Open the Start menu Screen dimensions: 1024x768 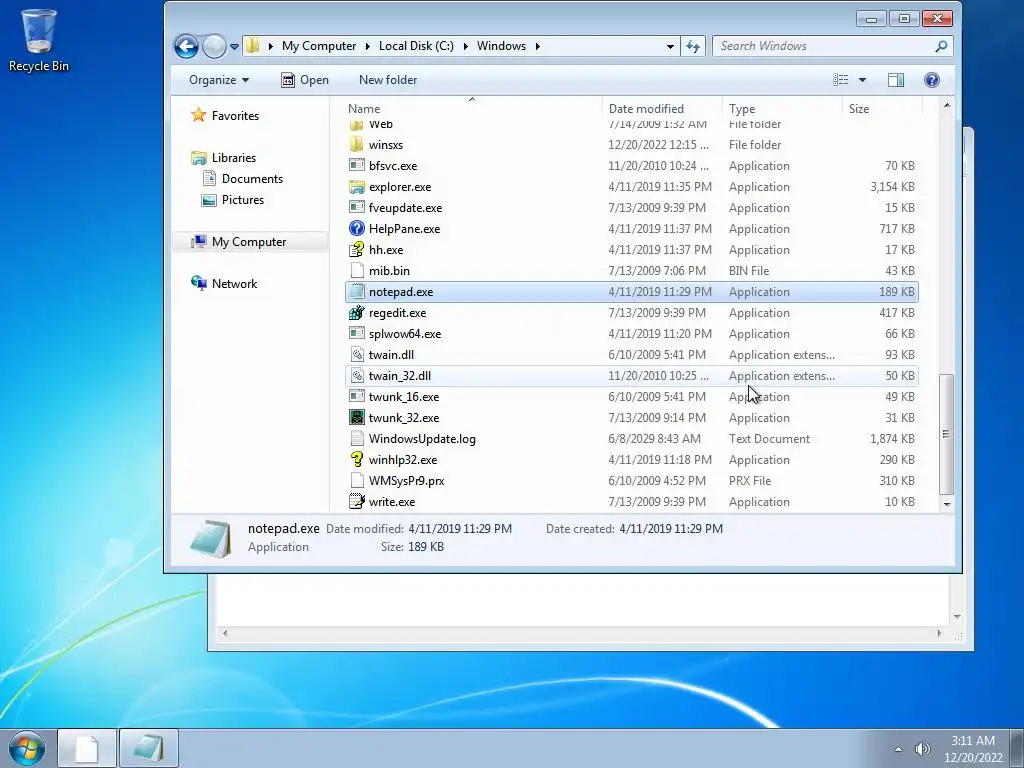pos(27,748)
